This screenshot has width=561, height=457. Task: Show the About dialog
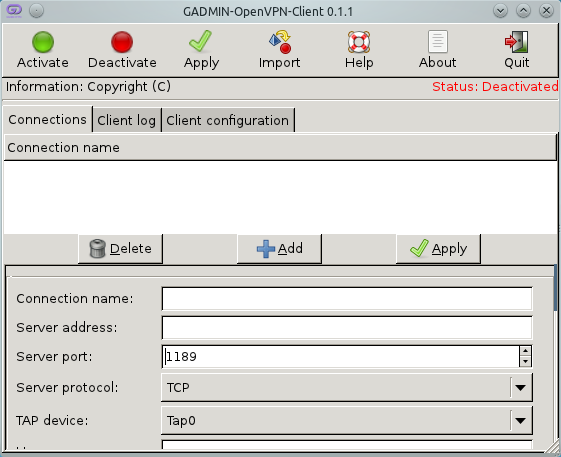pos(438,42)
